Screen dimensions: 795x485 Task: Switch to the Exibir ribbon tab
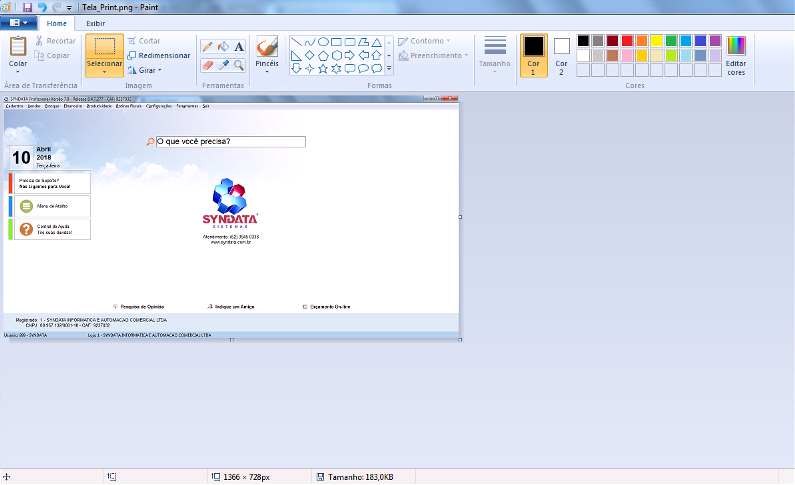point(95,23)
